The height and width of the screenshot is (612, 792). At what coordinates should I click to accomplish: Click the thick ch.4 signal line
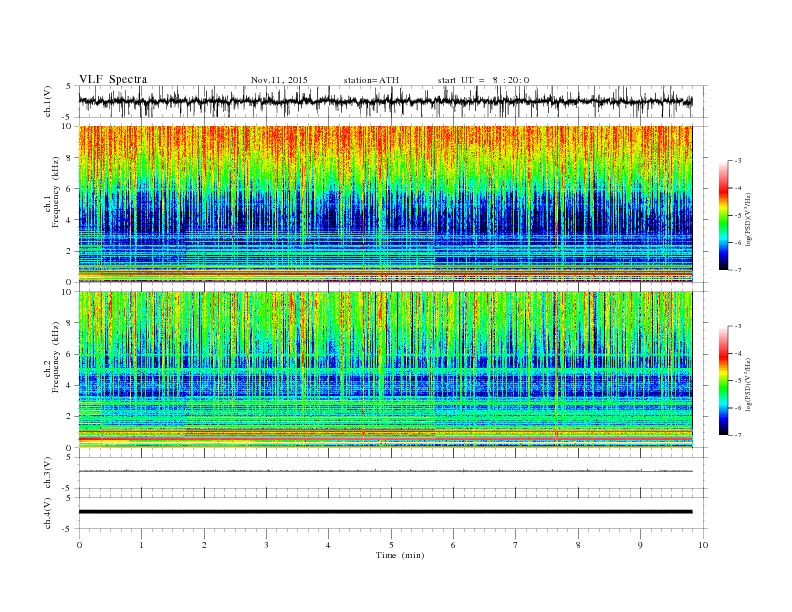click(x=385, y=512)
